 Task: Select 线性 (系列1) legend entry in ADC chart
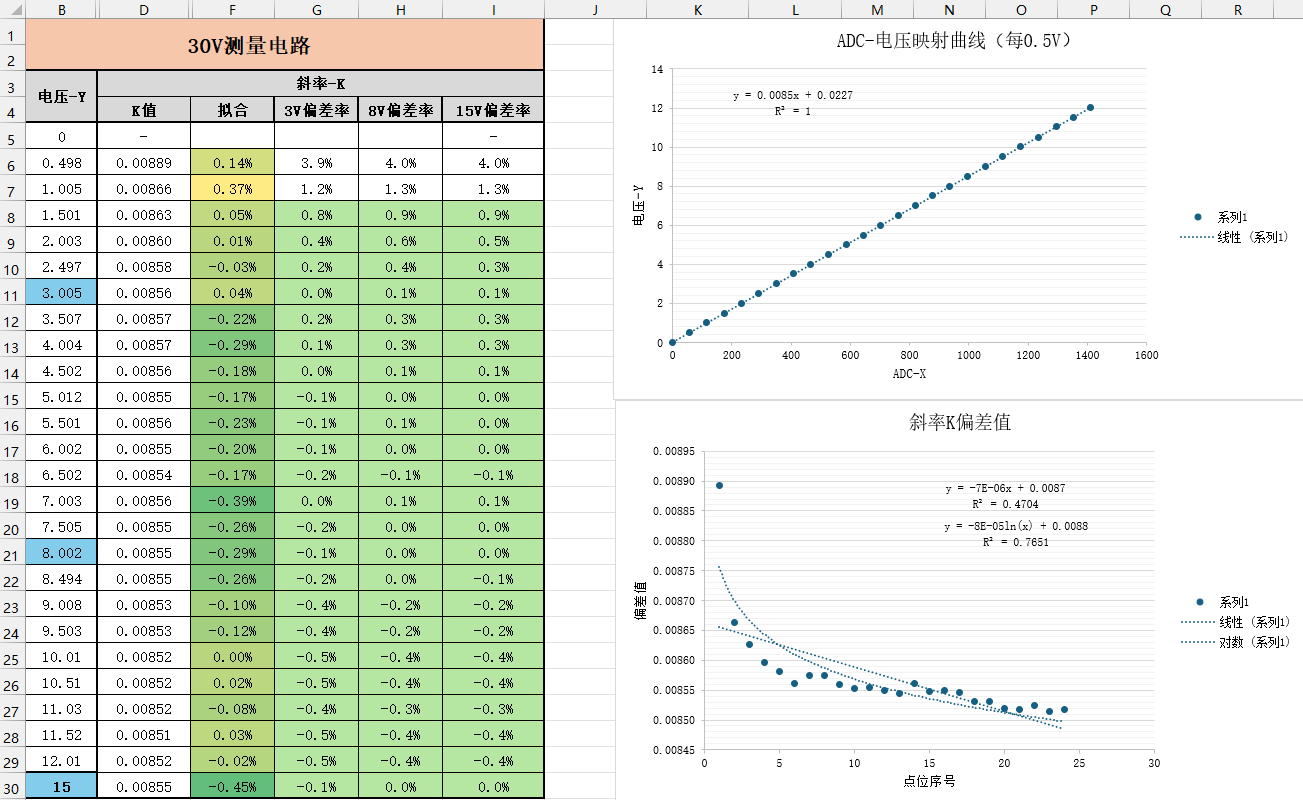point(1234,237)
